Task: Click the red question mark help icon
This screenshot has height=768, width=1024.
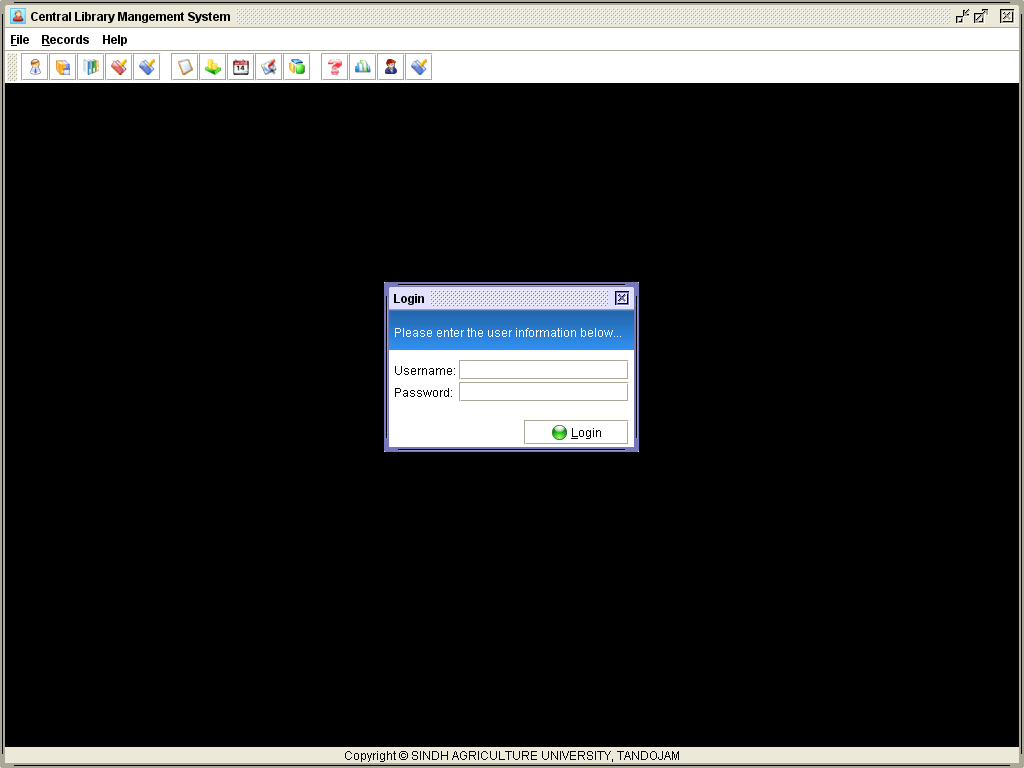Action: pyautogui.click(x=335, y=67)
